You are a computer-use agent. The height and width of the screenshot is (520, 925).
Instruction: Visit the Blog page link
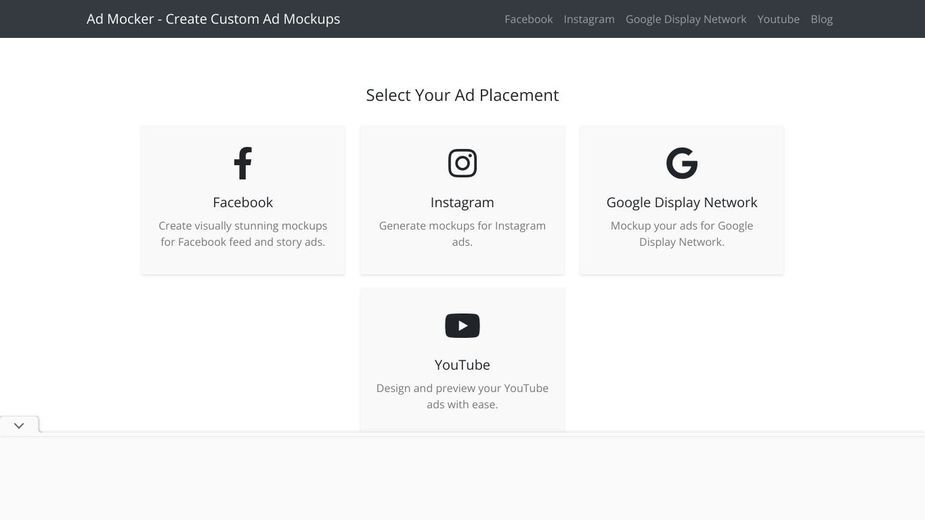821,19
